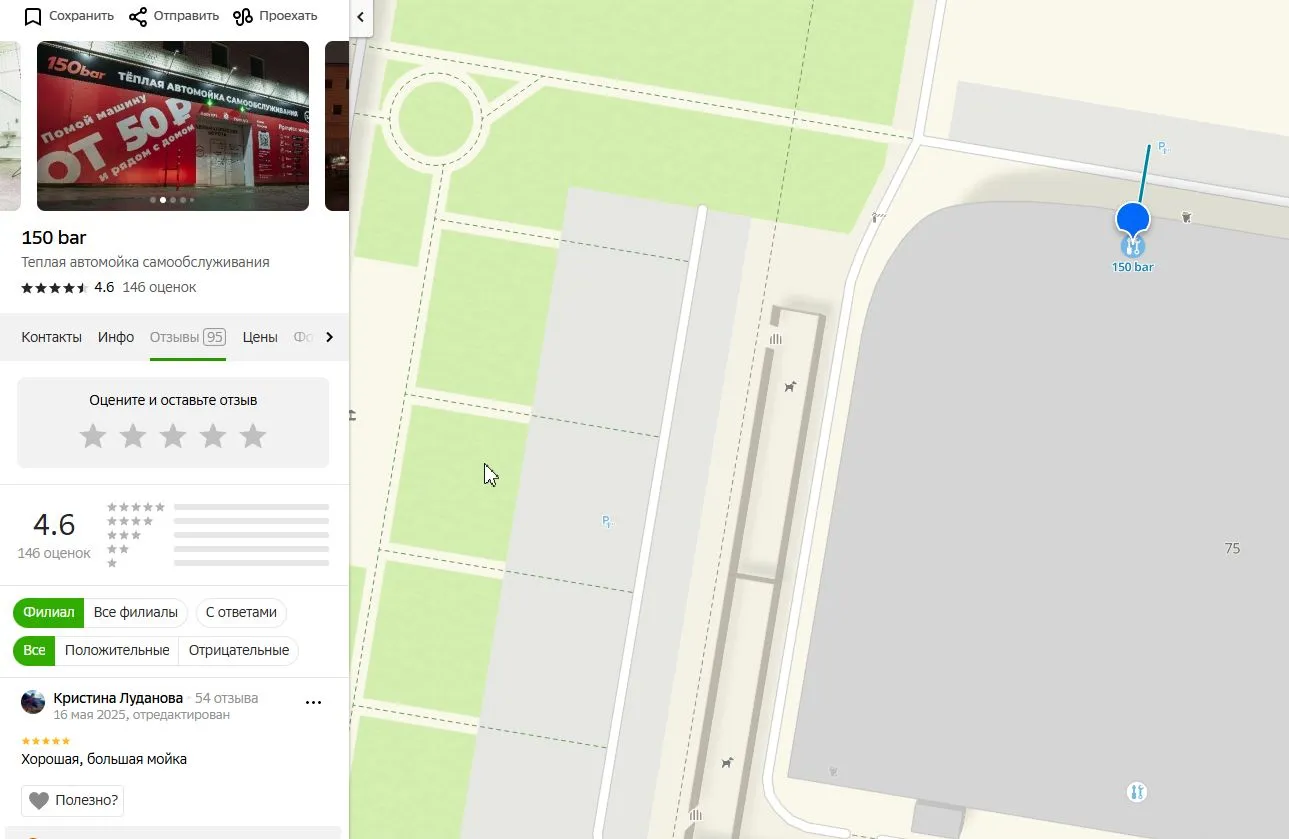
Task: Click the heart icon on Полезно button
Action: click(x=39, y=800)
